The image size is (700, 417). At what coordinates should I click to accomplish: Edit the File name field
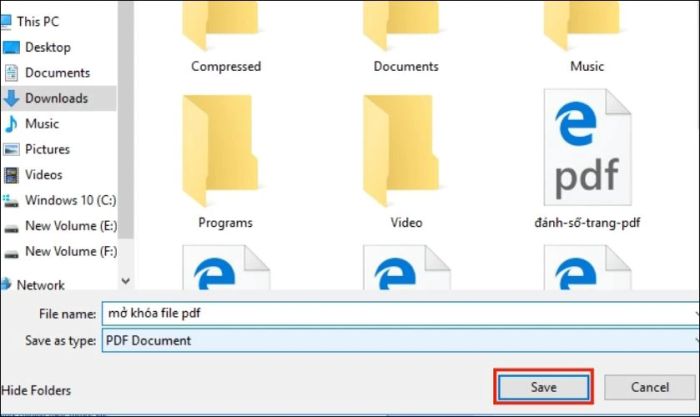pyautogui.click(x=400, y=313)
